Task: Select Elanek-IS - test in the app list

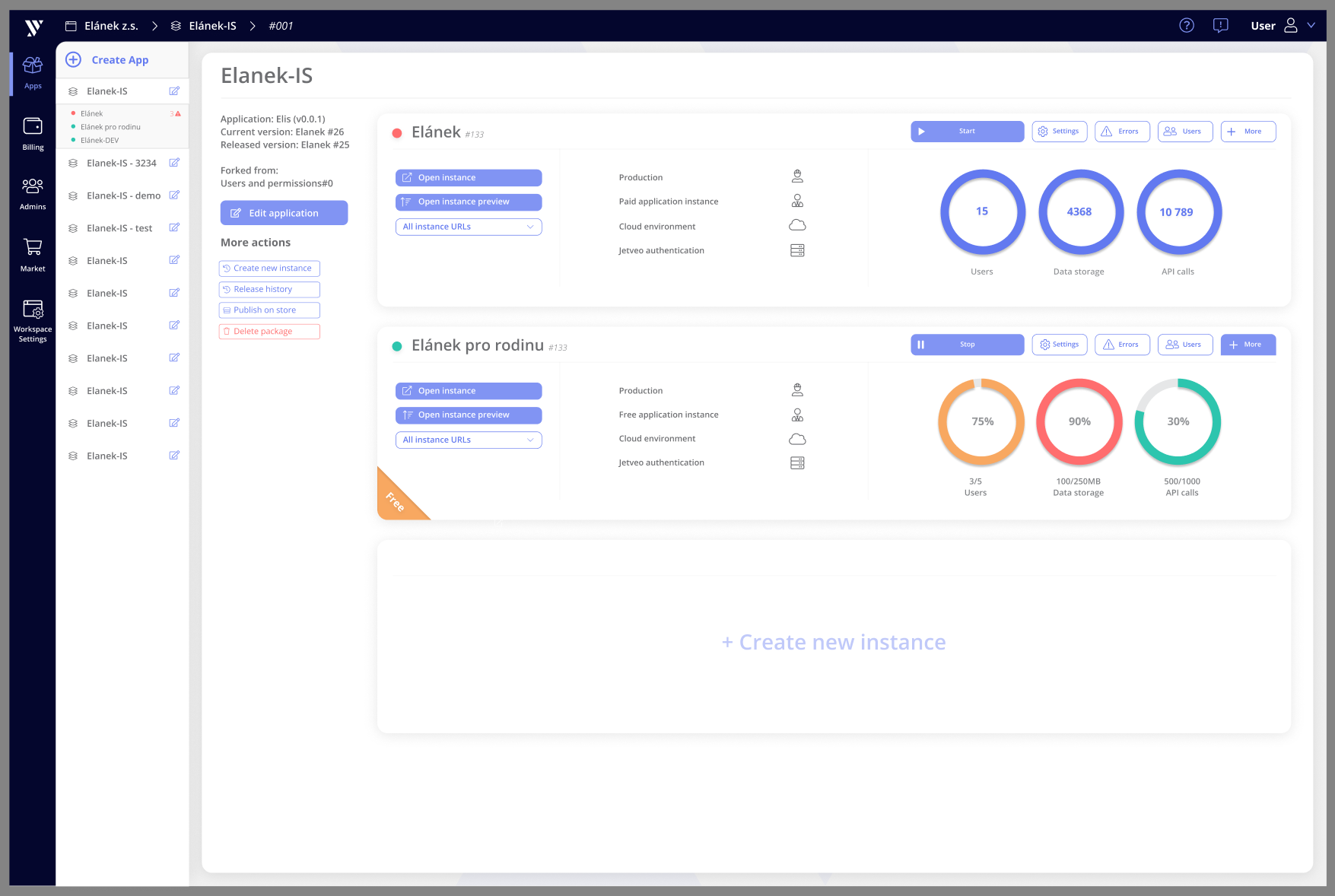Action: coord(119,227)
